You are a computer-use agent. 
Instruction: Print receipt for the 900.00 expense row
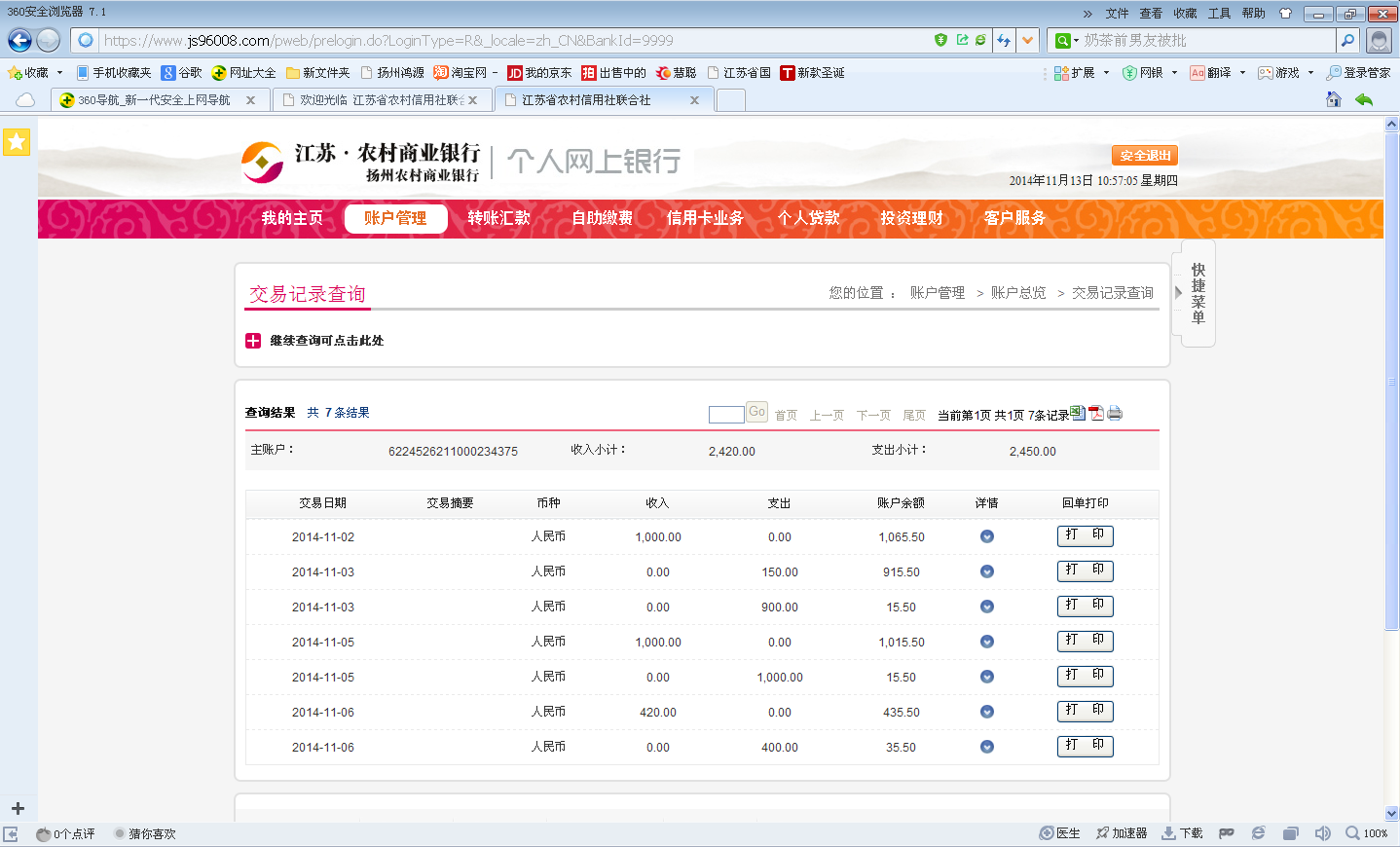[x=1085, y=606]
